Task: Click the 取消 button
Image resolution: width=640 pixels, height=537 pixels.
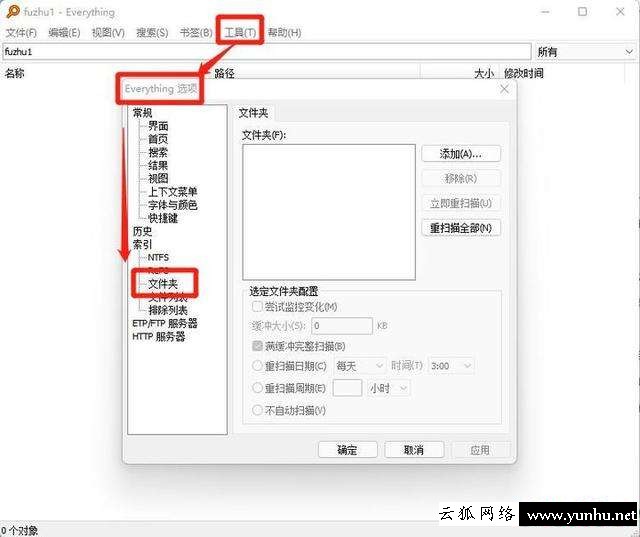Action: coord(414,450)
